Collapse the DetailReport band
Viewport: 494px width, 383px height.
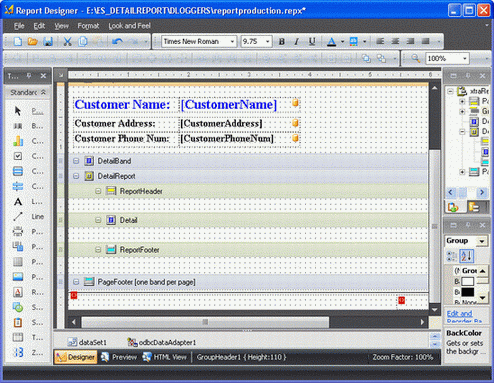76,176
